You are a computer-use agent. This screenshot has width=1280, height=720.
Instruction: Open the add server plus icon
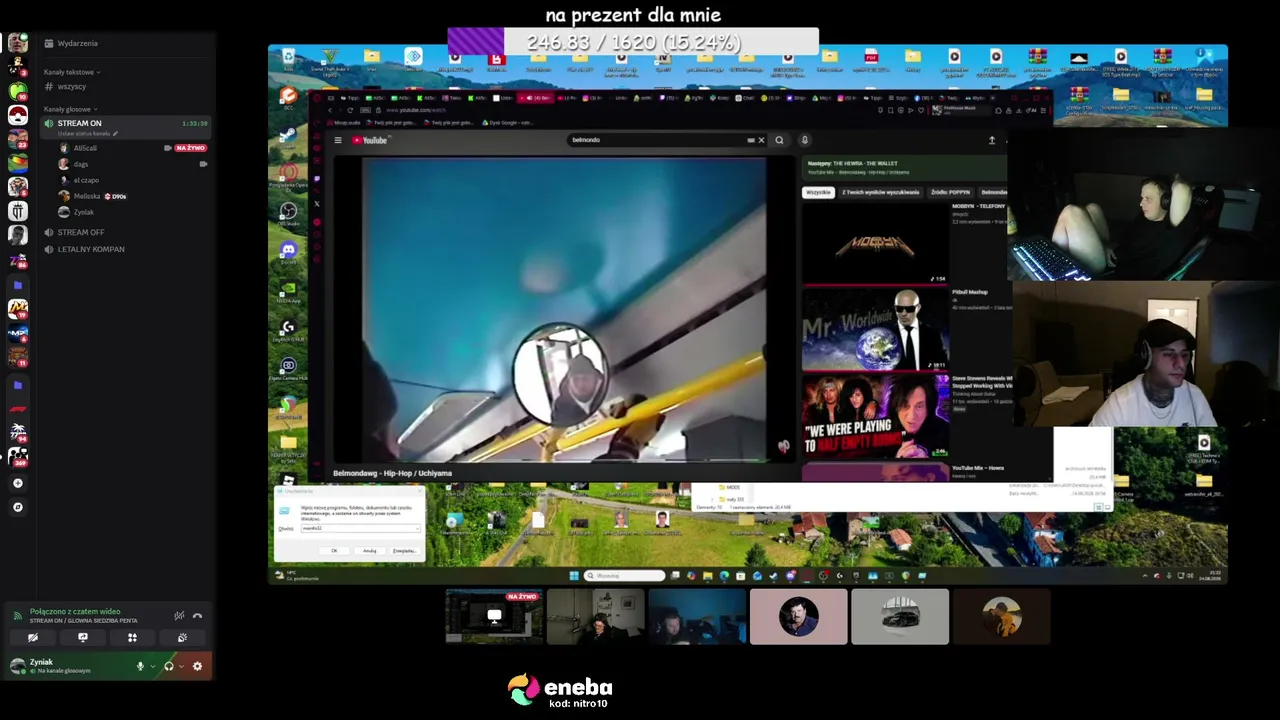[17, 483]
